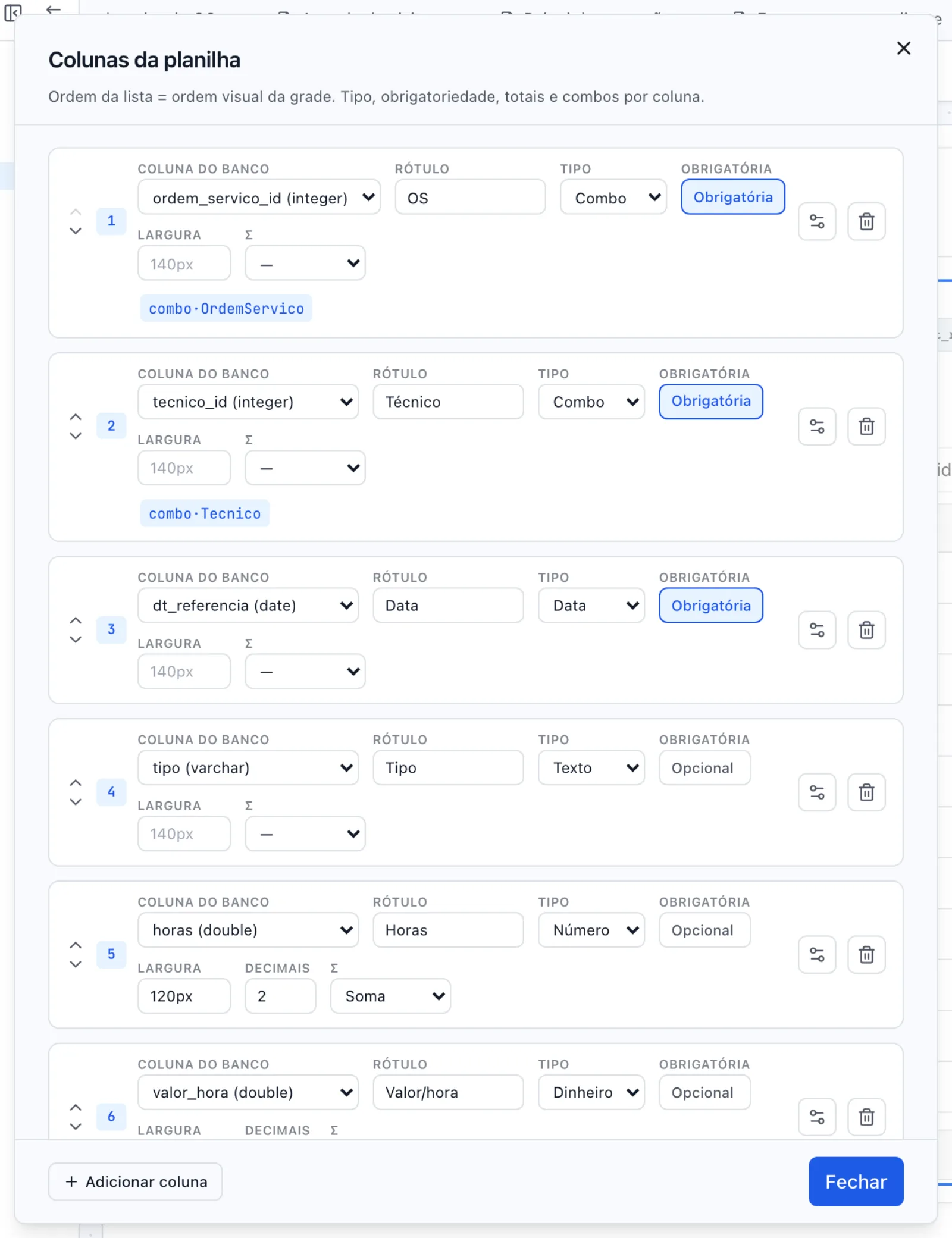
Task: Move column 4 down
Action: tap(76, 802)
